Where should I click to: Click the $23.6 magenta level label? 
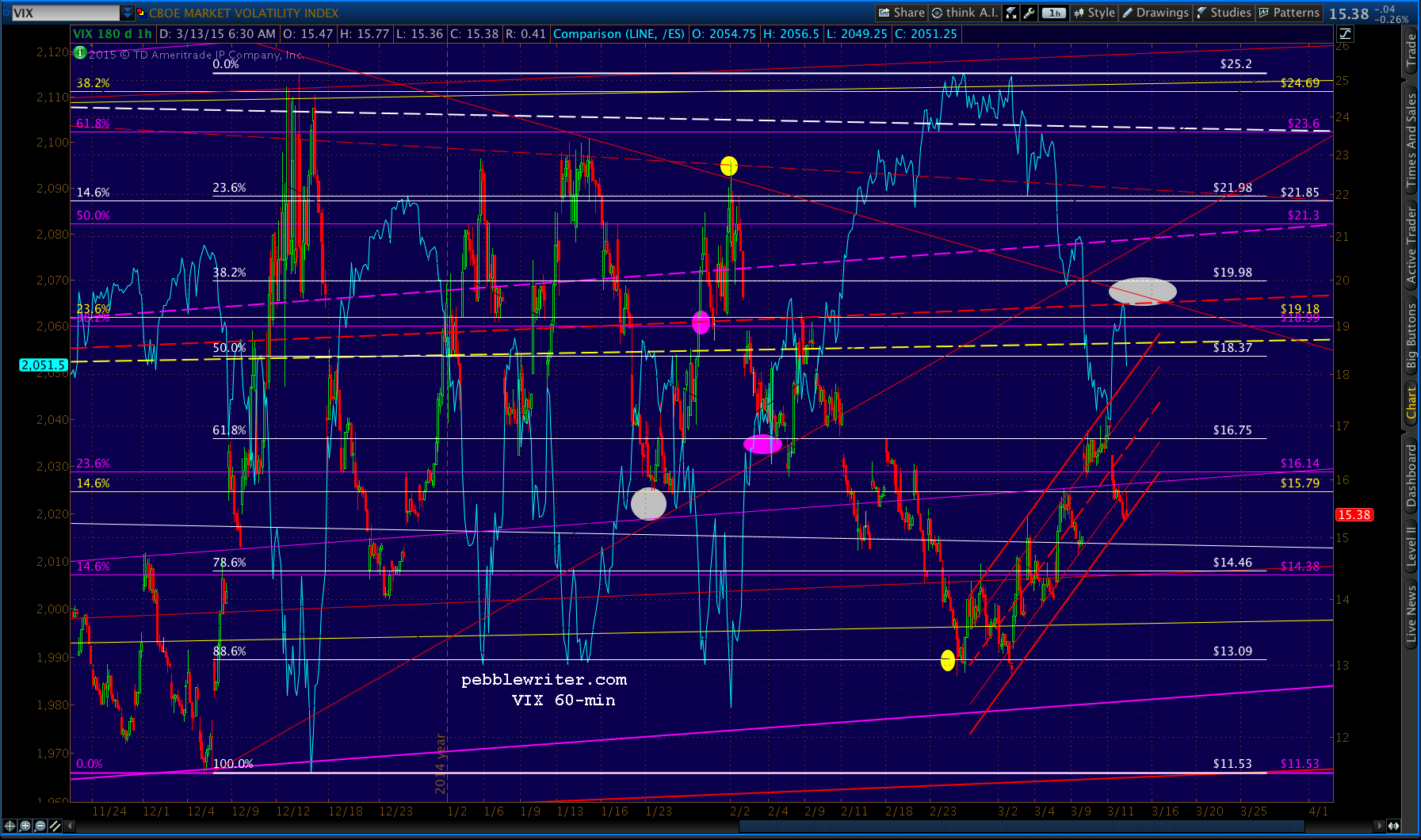[1304, 124]
